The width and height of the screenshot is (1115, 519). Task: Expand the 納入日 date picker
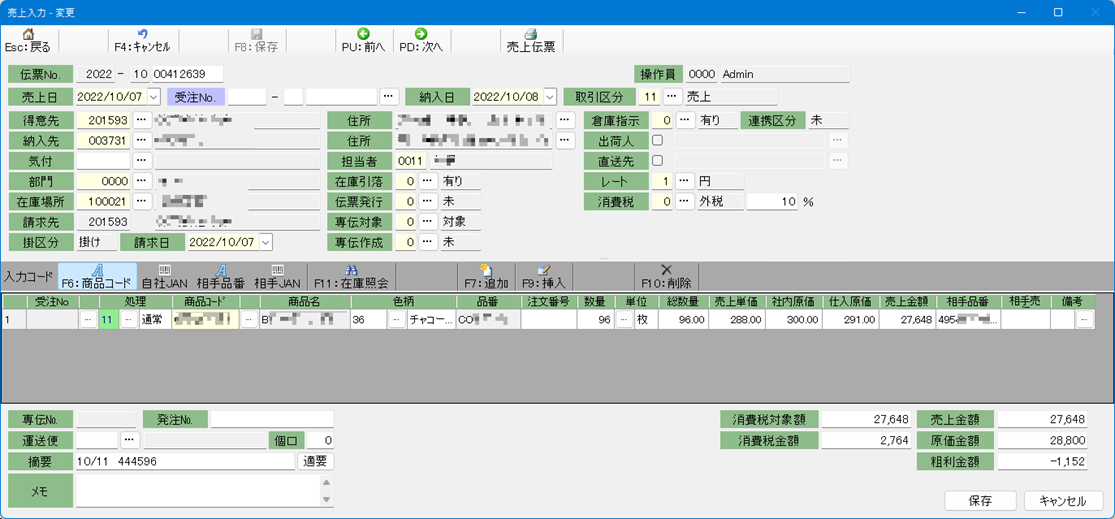[549, 97]
